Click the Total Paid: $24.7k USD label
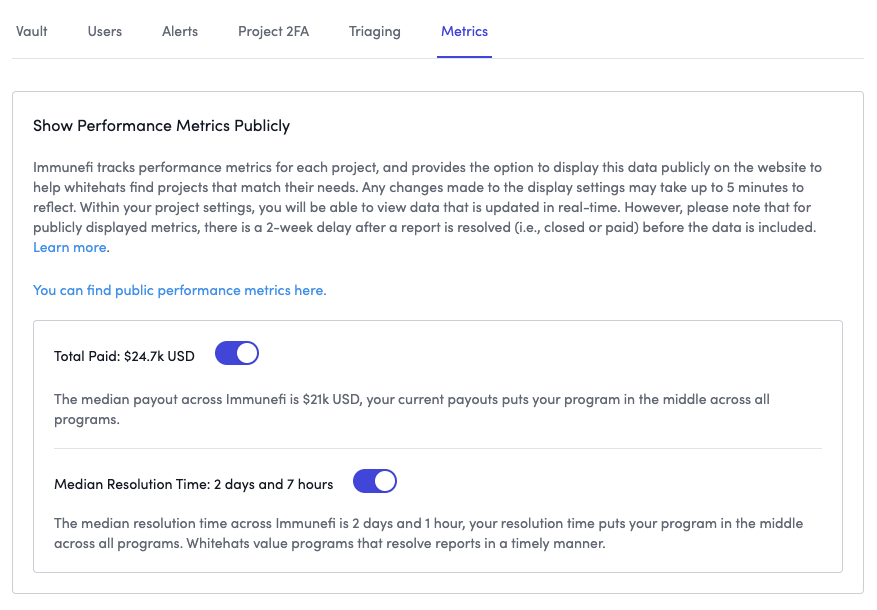 pos(124,355)
